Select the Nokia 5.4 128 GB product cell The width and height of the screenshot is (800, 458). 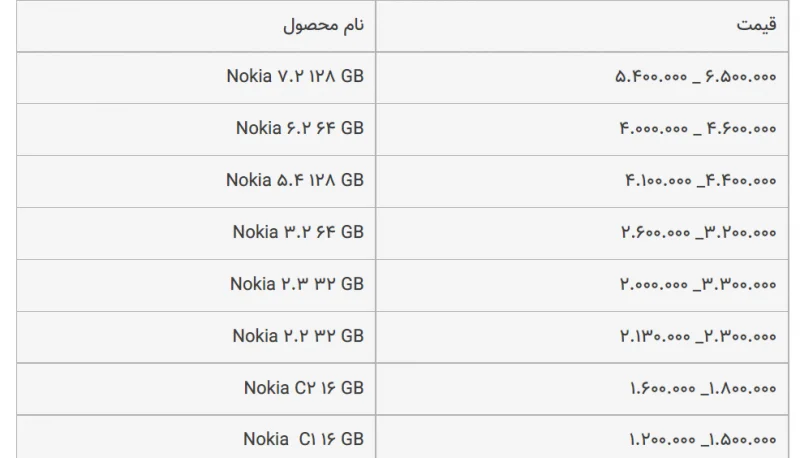(196, 182)
